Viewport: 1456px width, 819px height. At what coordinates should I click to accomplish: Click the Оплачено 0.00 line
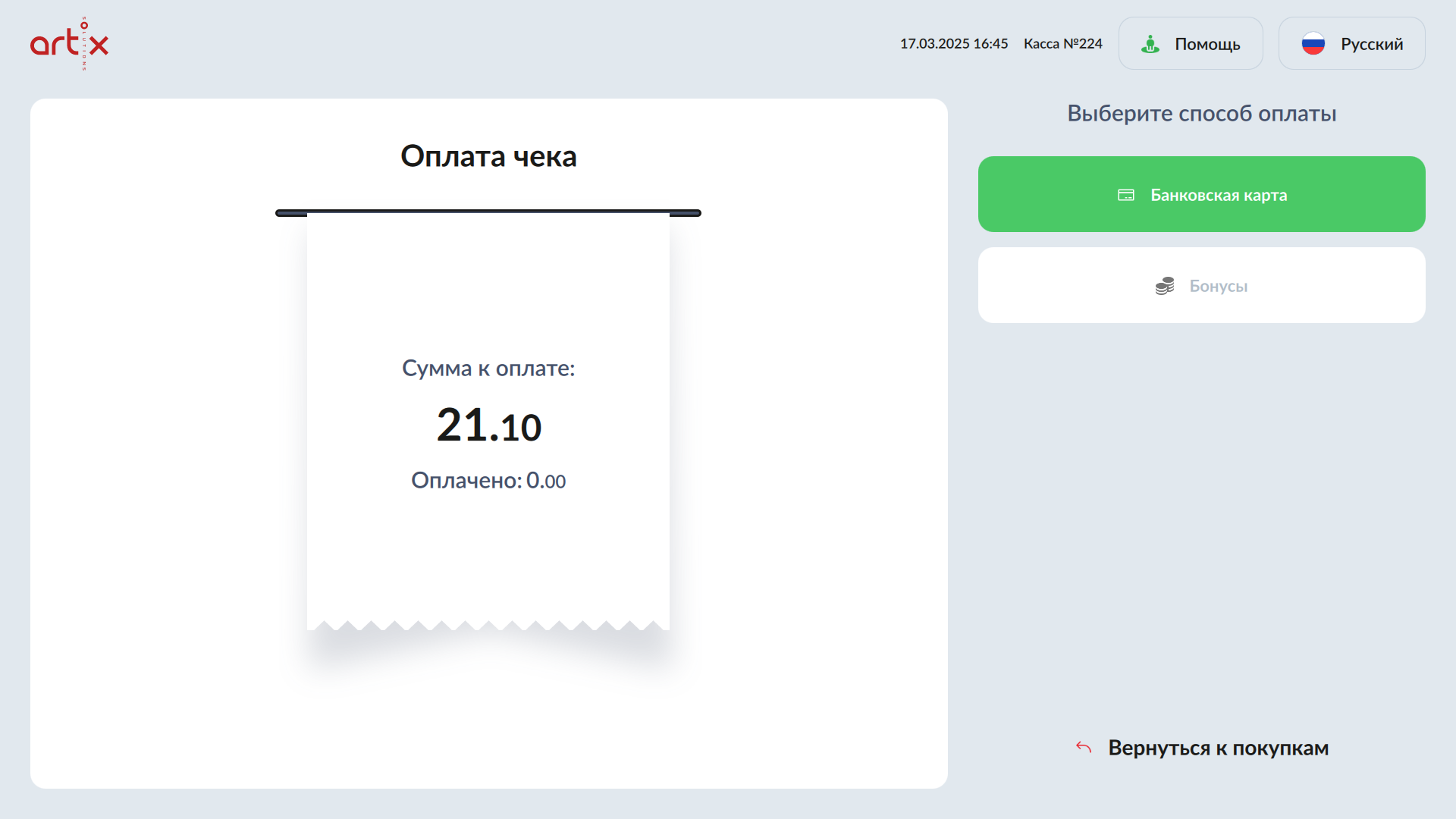pyautogui.click(x=488, y=481)
